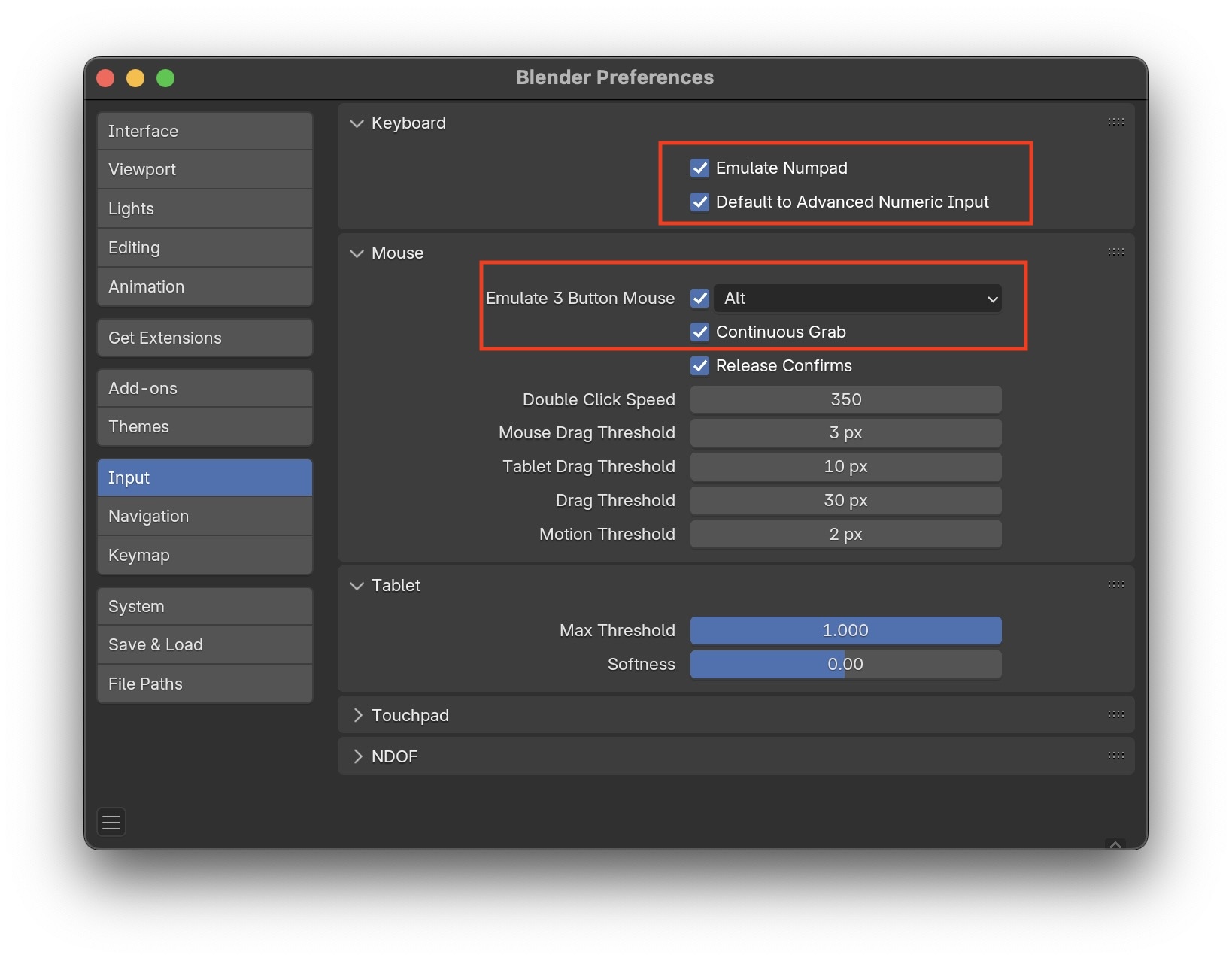1232x961 pixels.
Task: Grab the NDOF panel drag handle
Action: tap(1115, 756)
